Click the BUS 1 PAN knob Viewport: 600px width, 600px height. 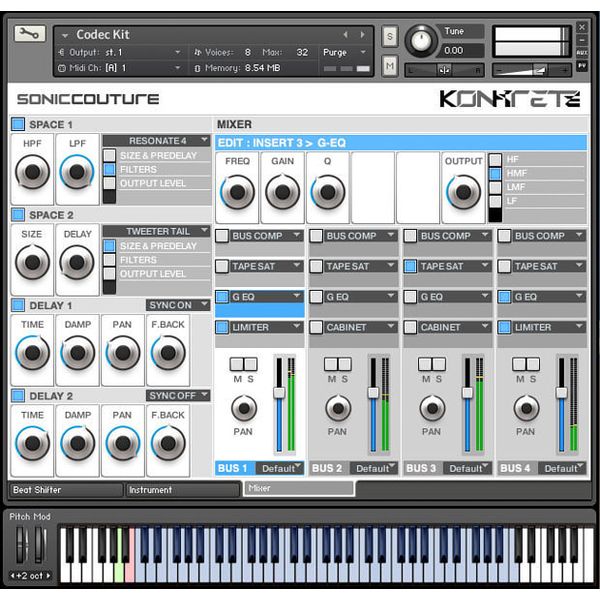click(x=244, y=408)
